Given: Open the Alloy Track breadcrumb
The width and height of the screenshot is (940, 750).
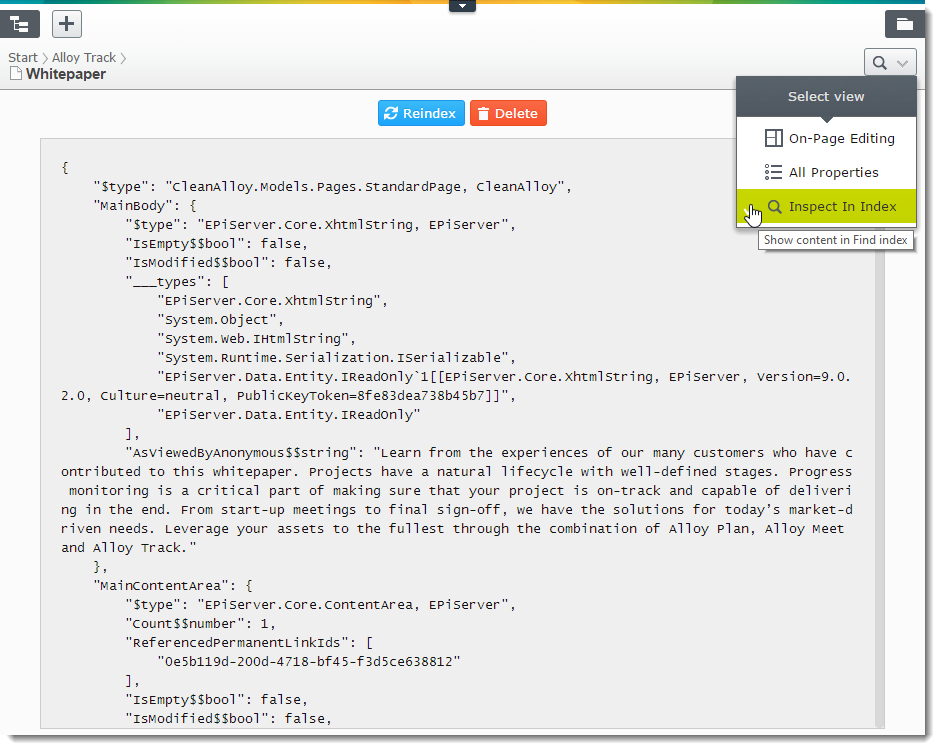Looking at the screenshot, I should click(x=84, y=58).
